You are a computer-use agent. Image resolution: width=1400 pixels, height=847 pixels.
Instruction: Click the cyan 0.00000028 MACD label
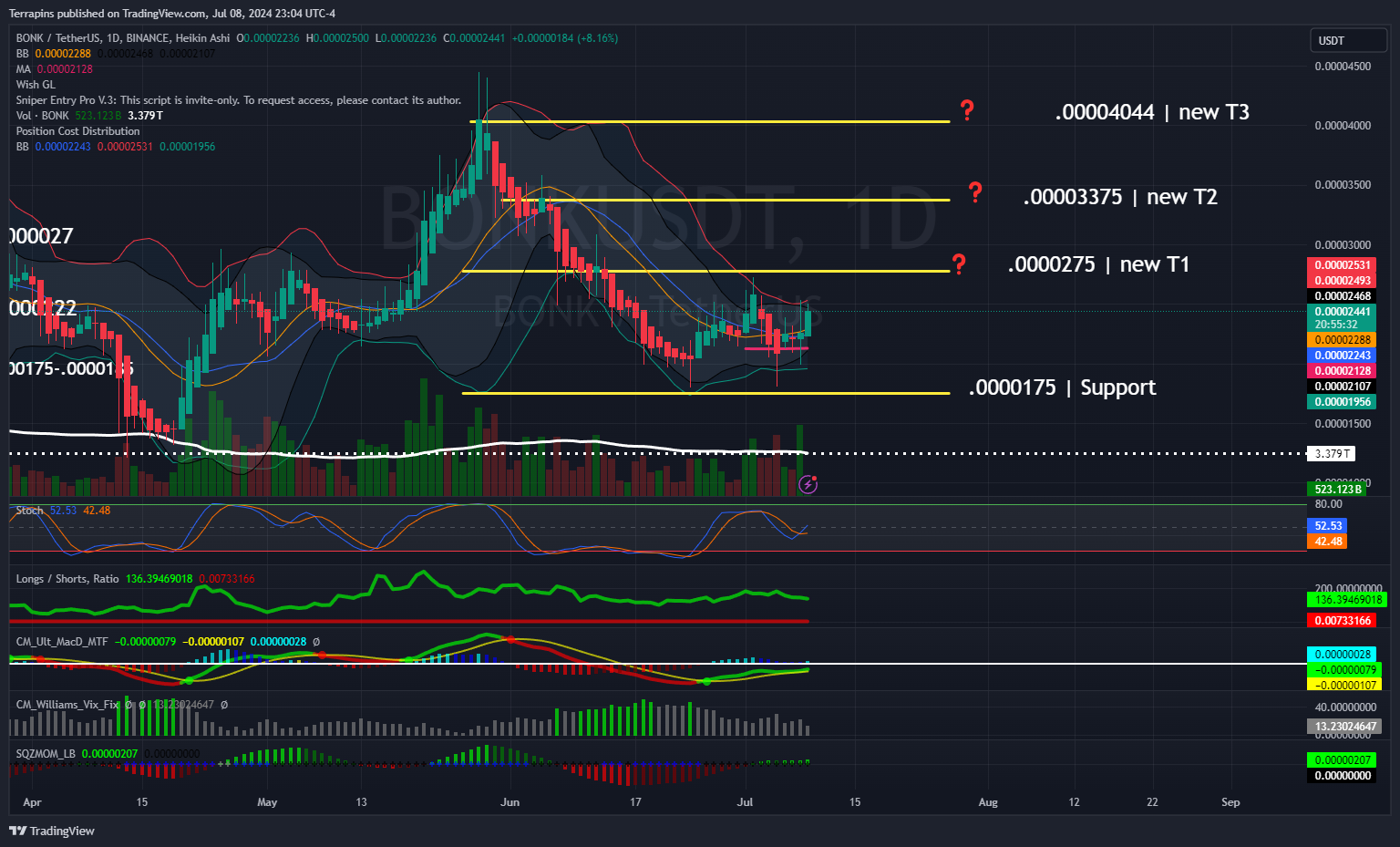tap(1343, 655)
